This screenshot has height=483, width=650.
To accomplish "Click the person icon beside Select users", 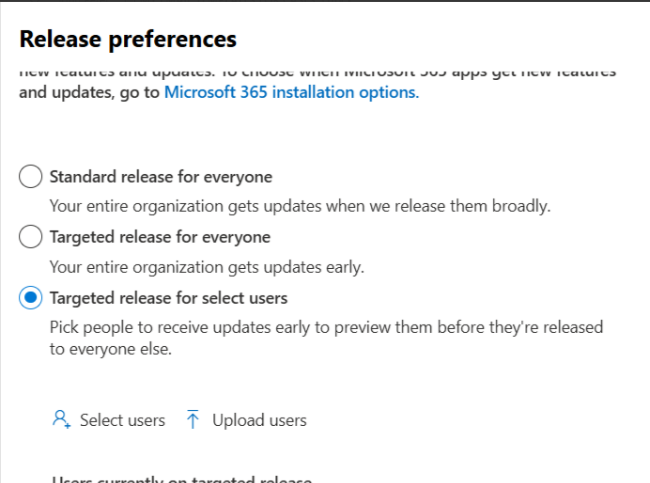I will 61,420.
